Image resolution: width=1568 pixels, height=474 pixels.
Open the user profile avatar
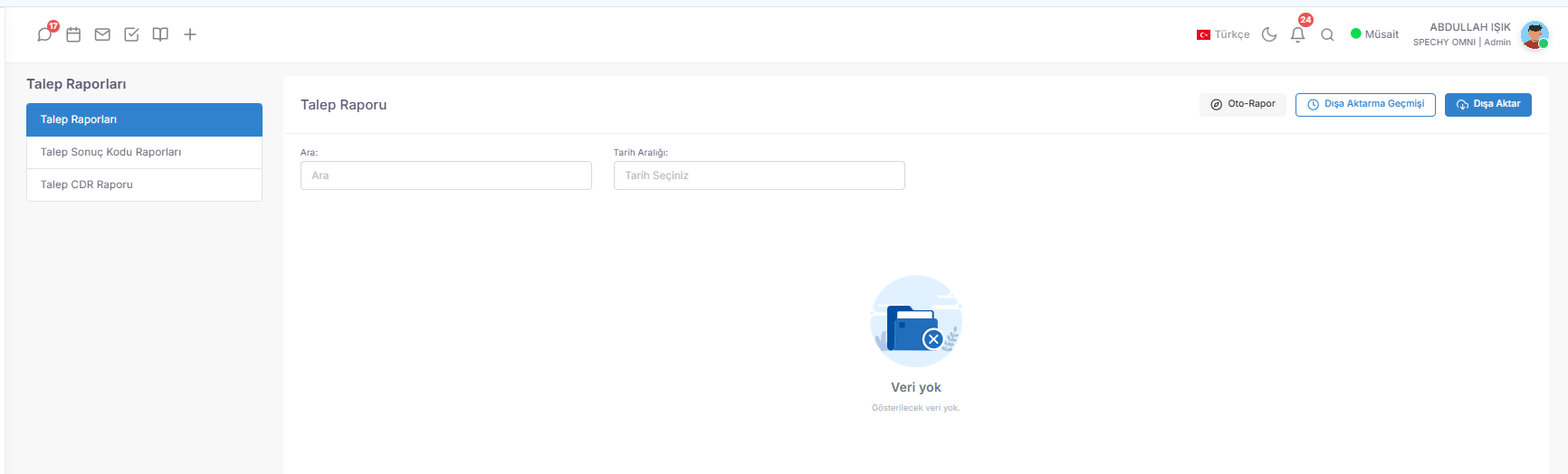tap(1535, 34)
